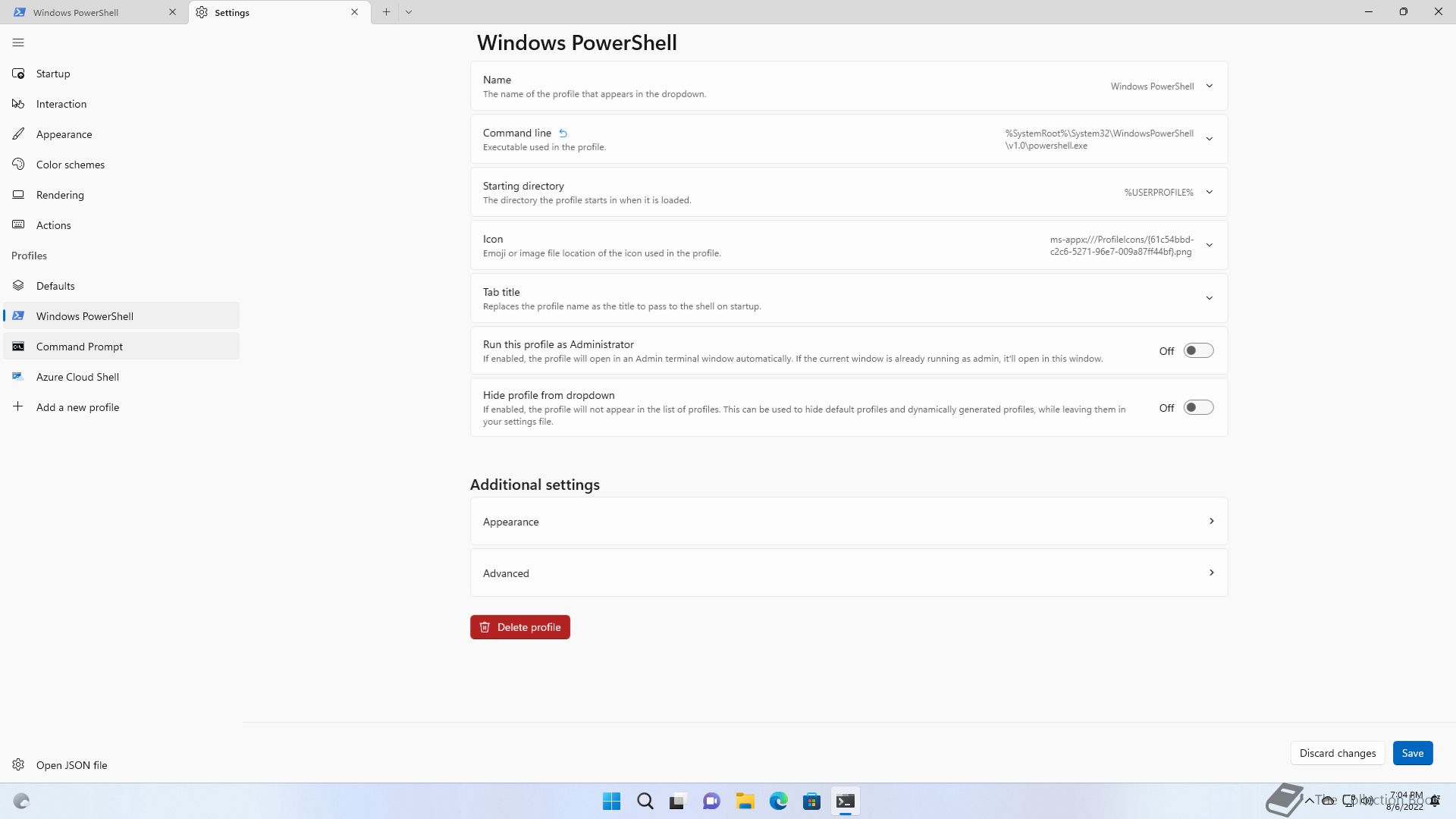This screenshot has width=1456, height=819.
Task: Open a new tab with plus button
Action: pos(386,12)
